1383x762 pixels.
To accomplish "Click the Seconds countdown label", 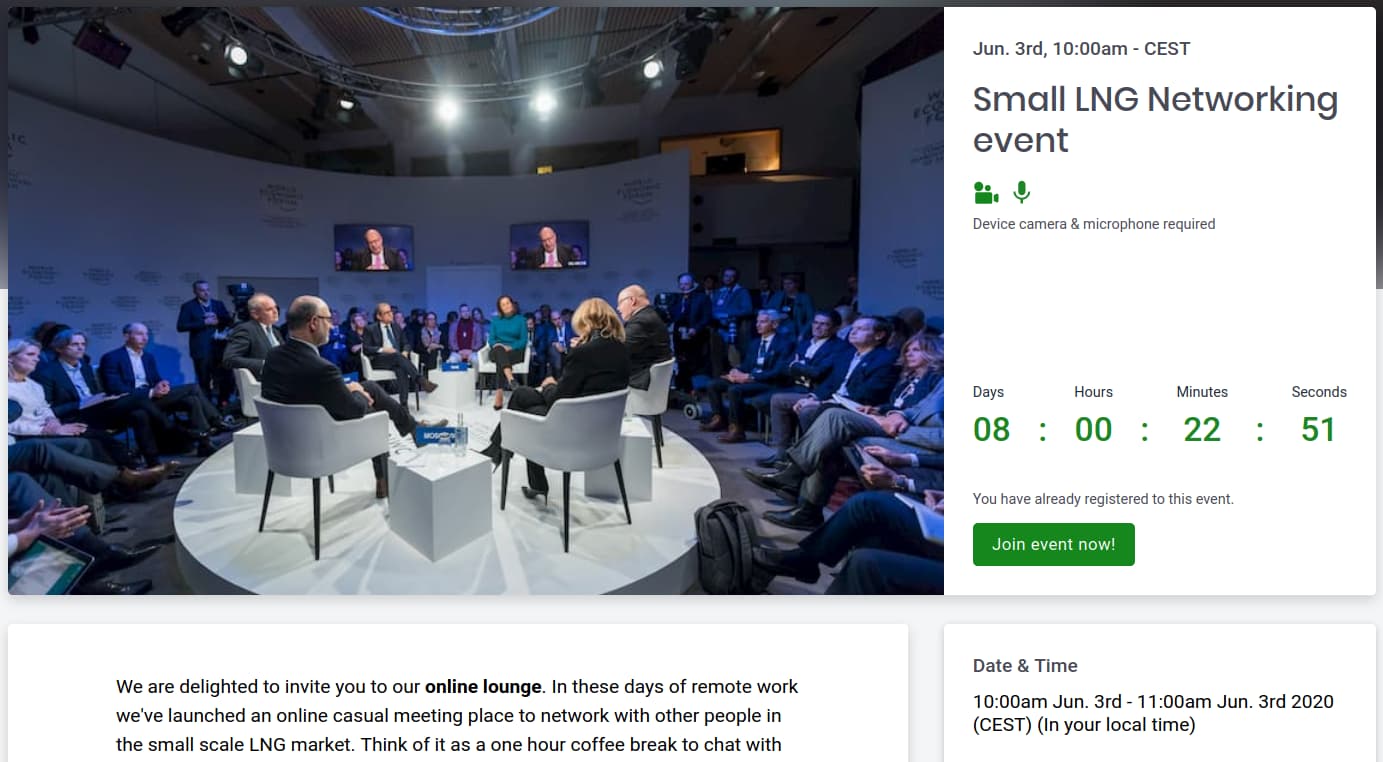I will tap(1318, 392).
